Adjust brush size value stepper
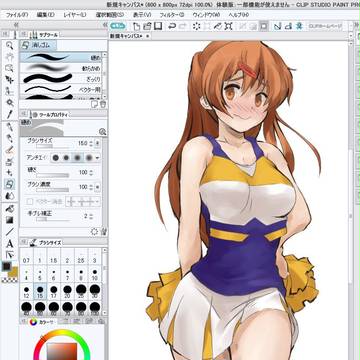The height and width of the screenshot is (360, 360). pyautogui.click(x=91, y=143)
